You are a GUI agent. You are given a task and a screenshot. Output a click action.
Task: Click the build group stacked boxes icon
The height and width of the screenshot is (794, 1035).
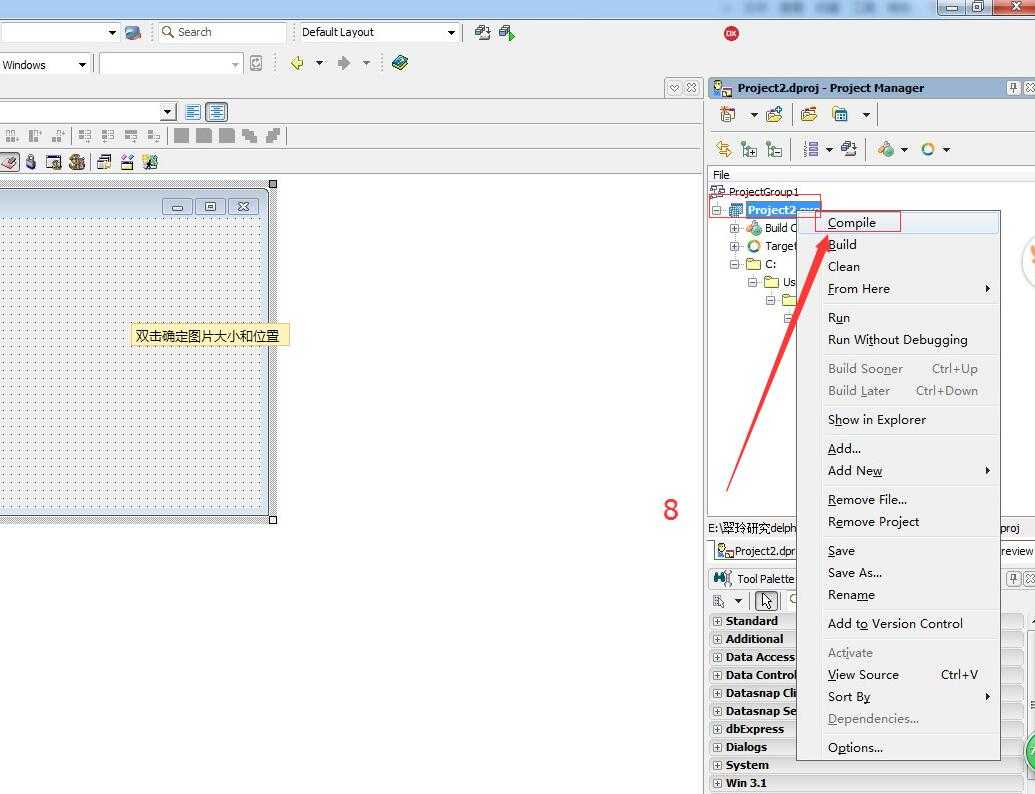pos(849,149)
